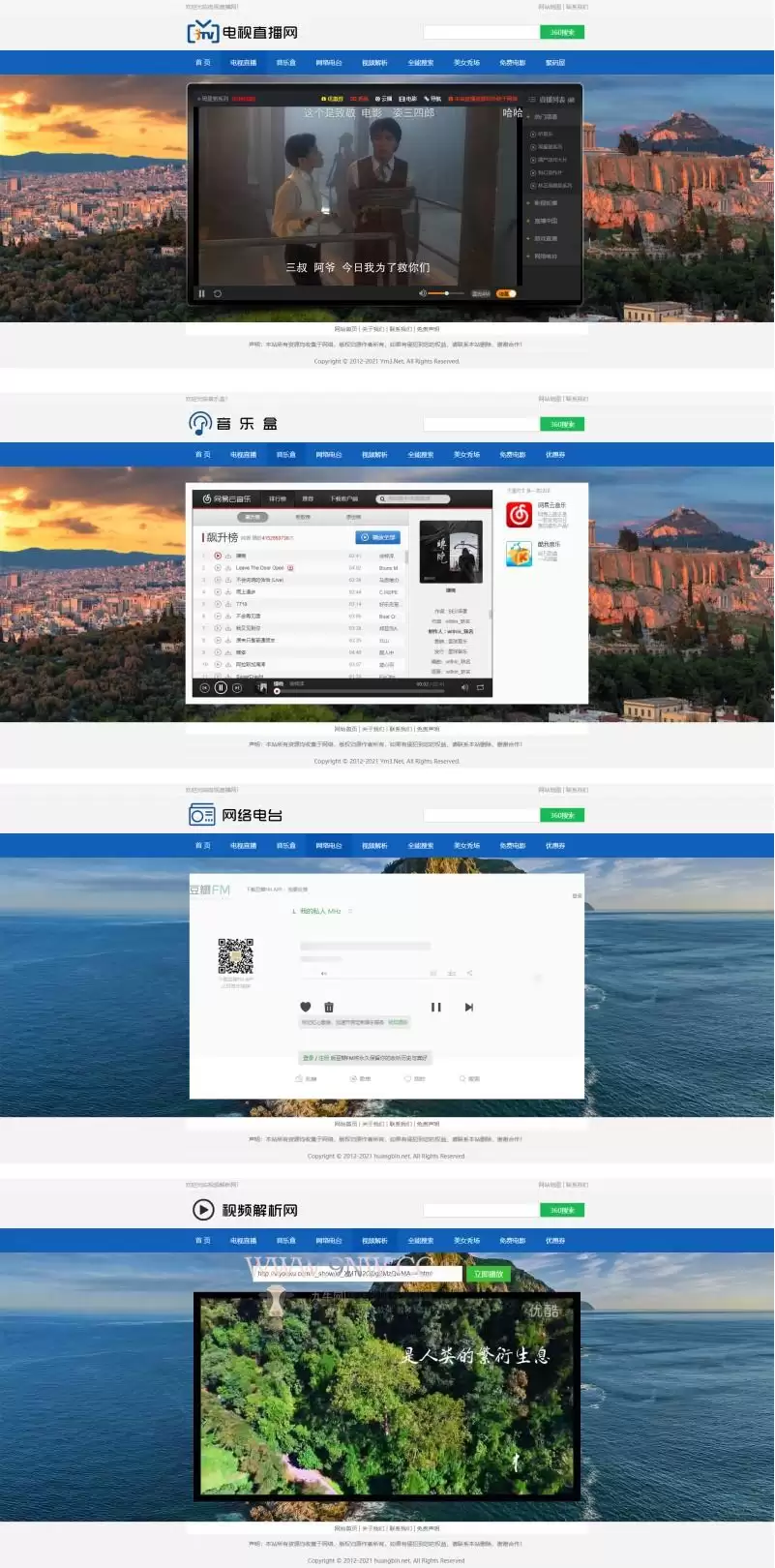Trash the current Douban FM song

[329, 1007]
